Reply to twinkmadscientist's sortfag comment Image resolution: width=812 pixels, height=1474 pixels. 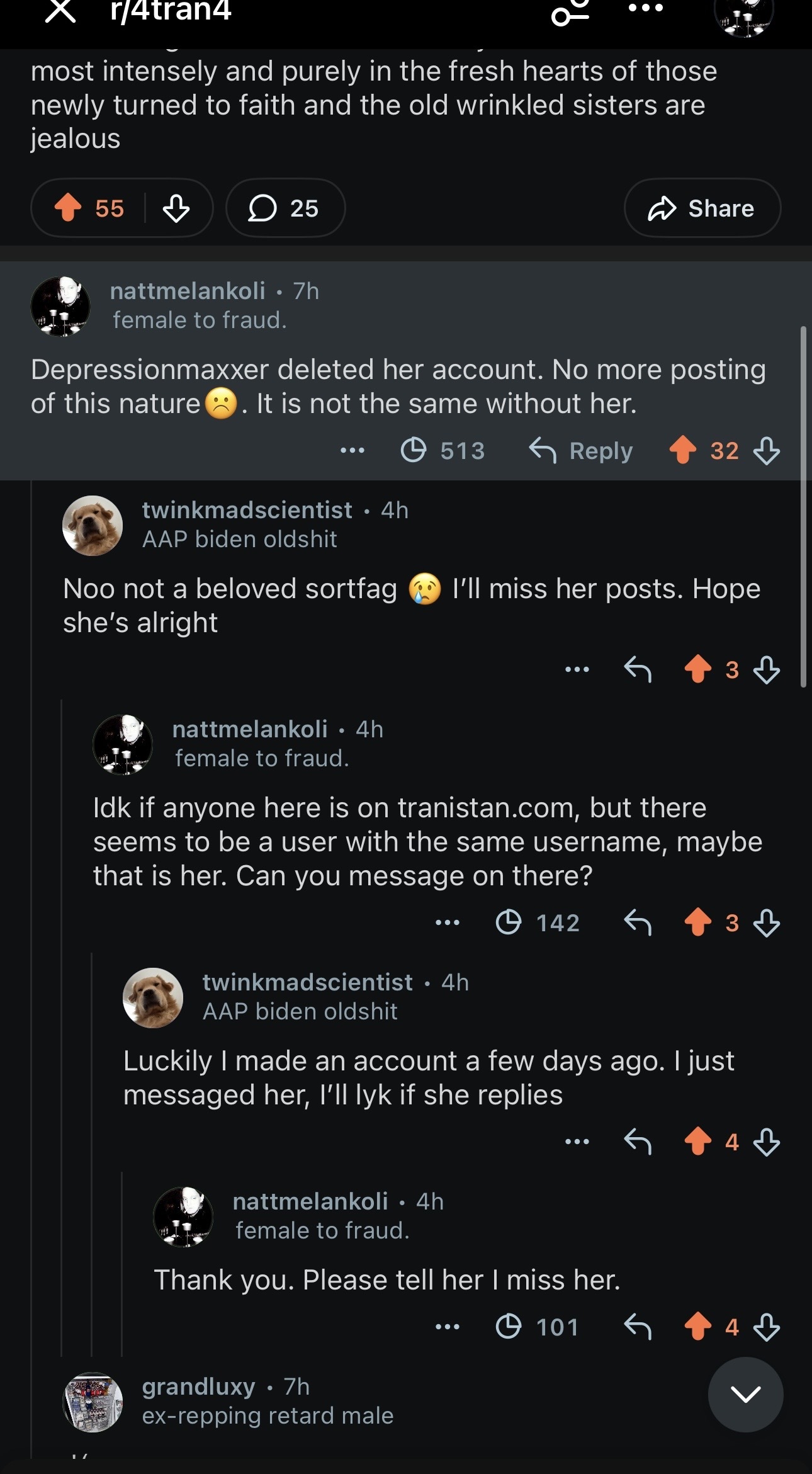pos(637,669)
